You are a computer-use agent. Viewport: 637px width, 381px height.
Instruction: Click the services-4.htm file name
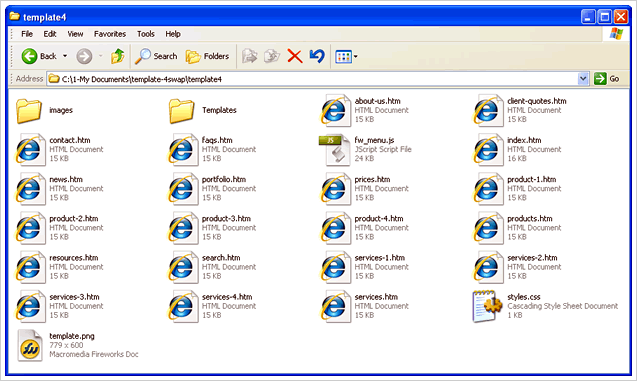[227, 297]
